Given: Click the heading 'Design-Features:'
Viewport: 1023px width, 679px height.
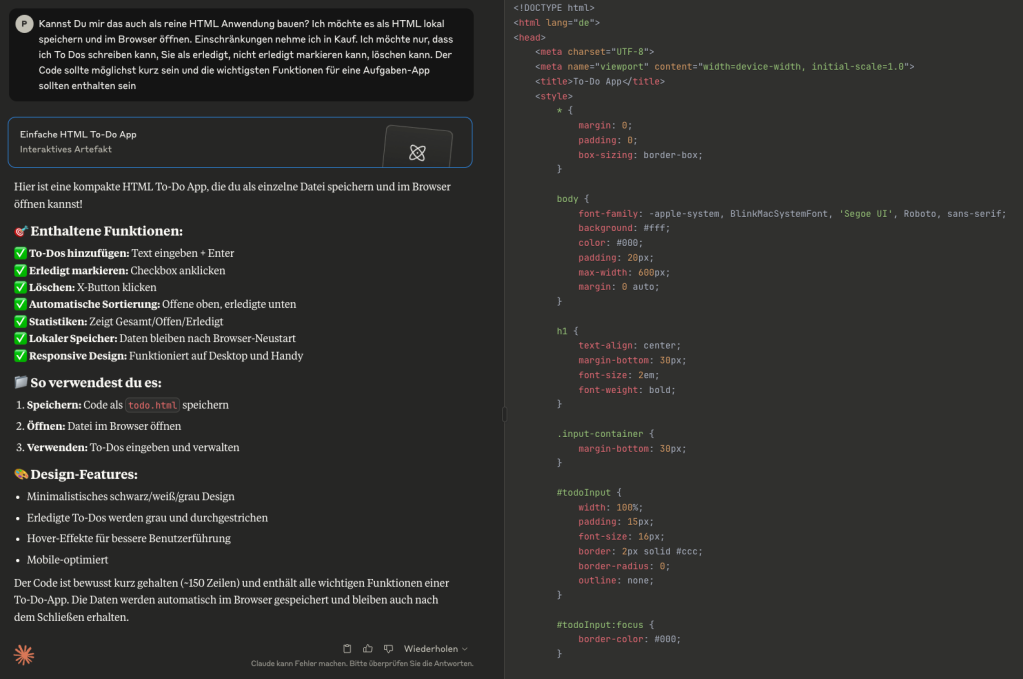Looking at the screenshot, I should [84, 474].
